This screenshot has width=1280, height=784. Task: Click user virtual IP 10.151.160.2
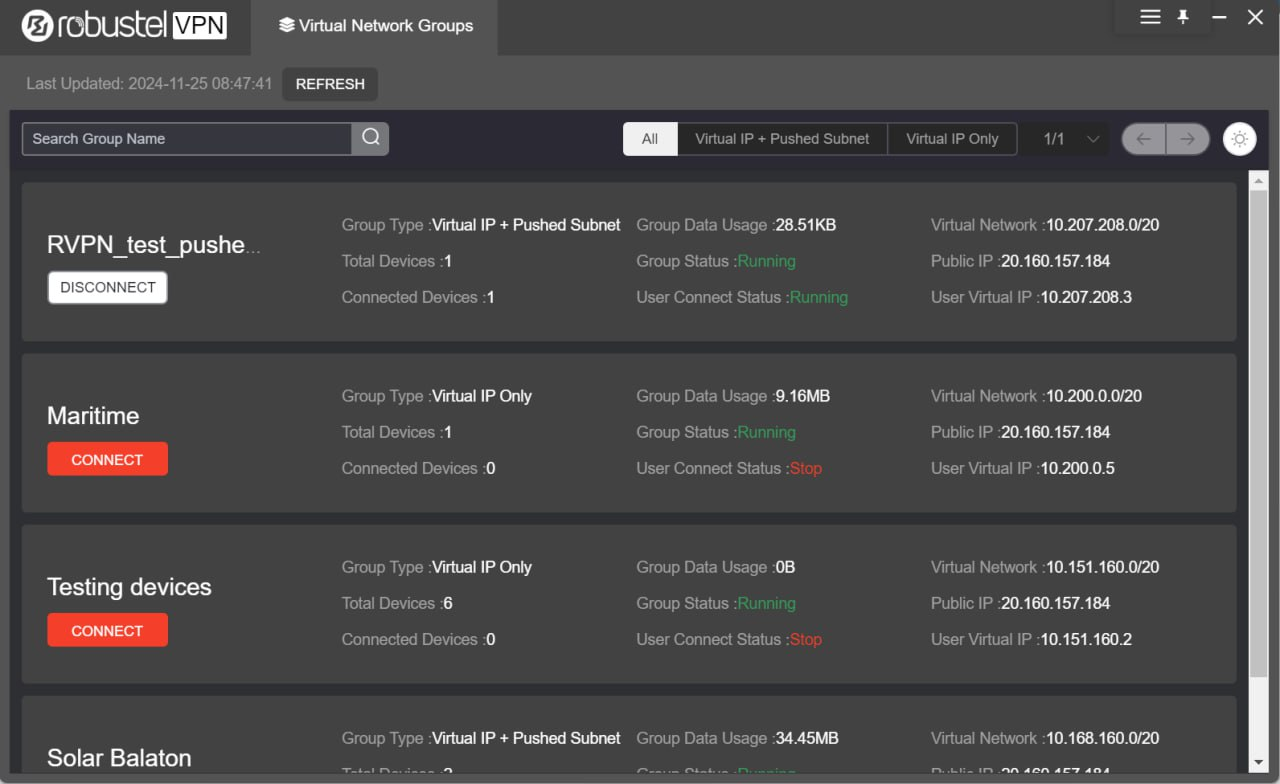1086,639
